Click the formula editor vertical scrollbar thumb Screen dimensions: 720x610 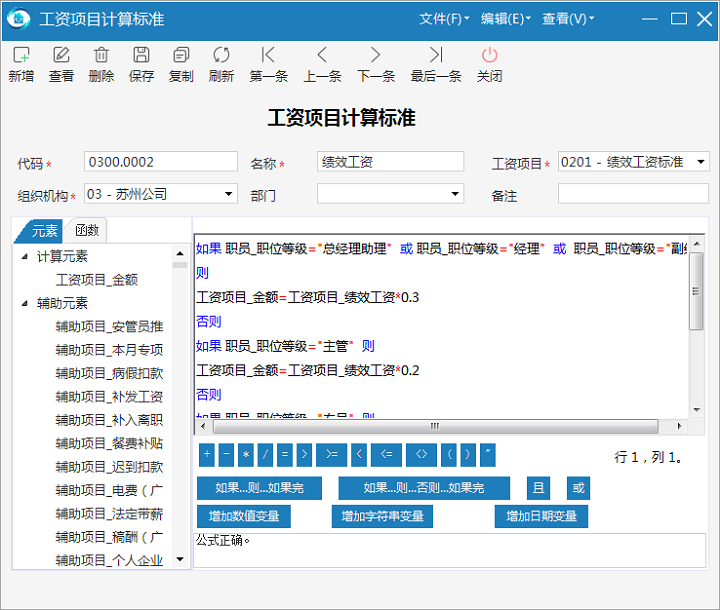click(x=696, y=291)
